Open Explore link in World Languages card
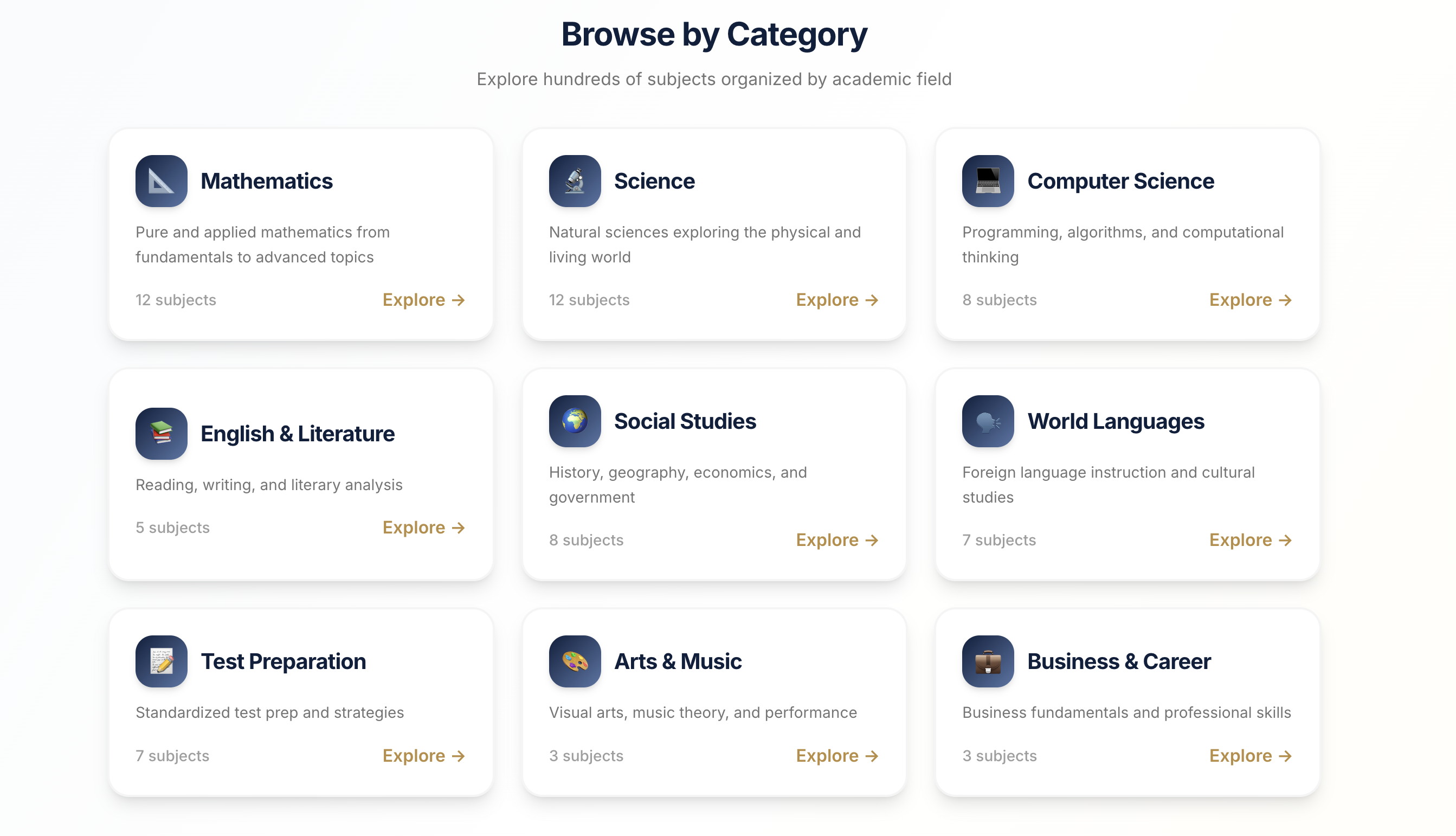The width and height of the screenshot is (1456, 836). [1250, 540]
